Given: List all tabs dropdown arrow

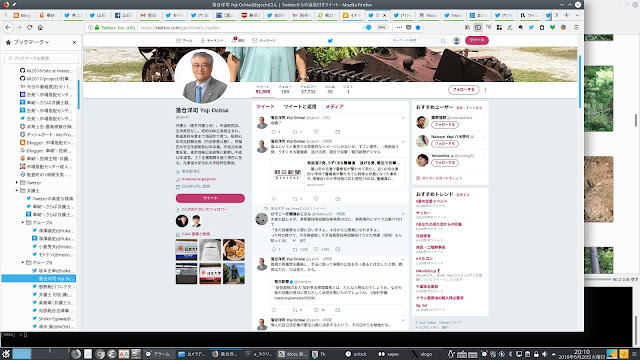Looking at the screenshot, I should [x=577, y=15].
